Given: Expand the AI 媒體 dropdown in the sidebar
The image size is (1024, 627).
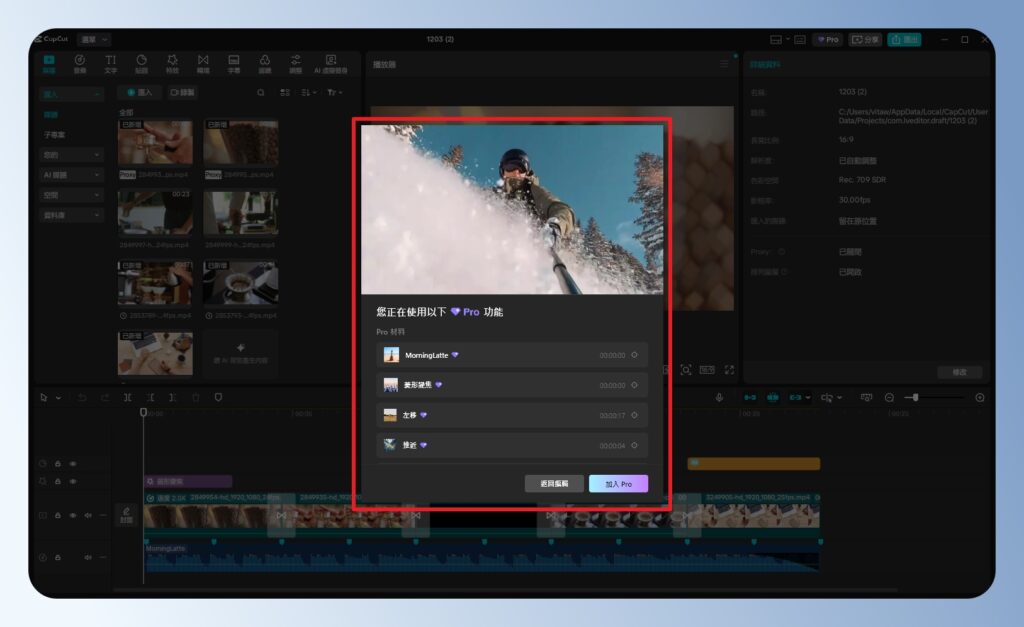Looking at the screenshot, I should click(x=70, y=175).
